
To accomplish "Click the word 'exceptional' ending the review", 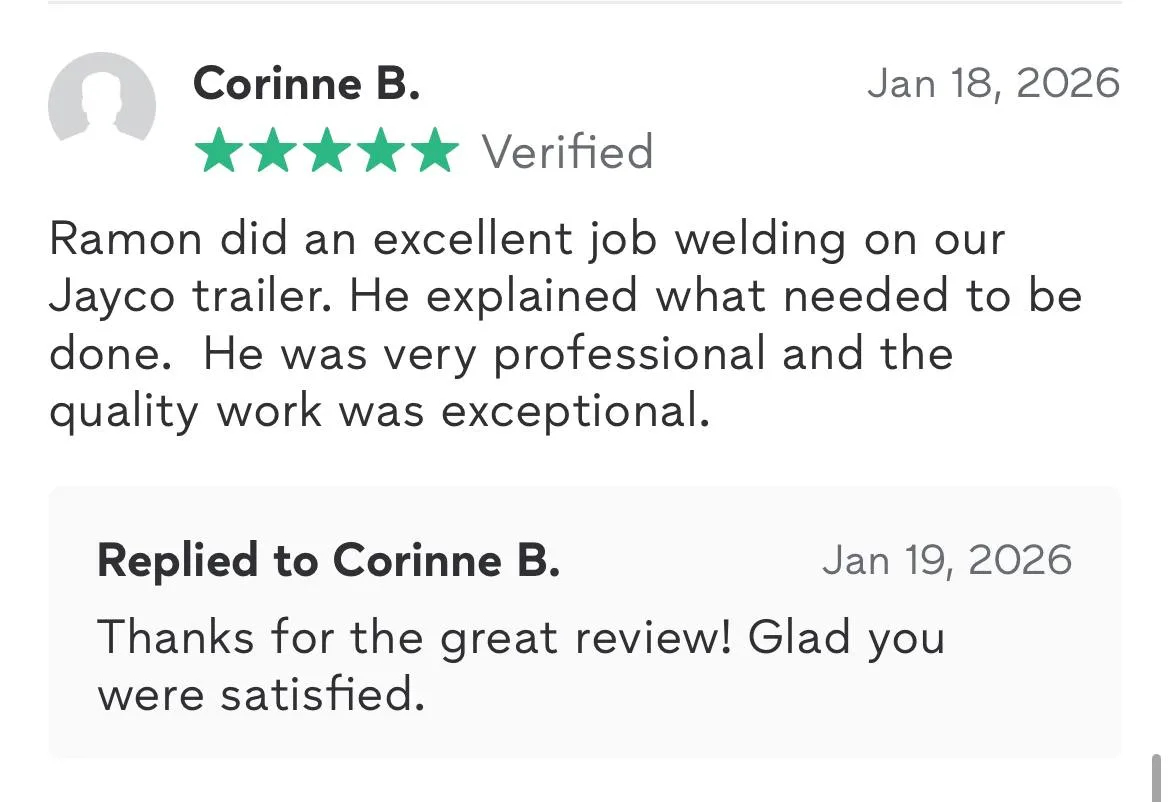I will [x=575, y=410].
